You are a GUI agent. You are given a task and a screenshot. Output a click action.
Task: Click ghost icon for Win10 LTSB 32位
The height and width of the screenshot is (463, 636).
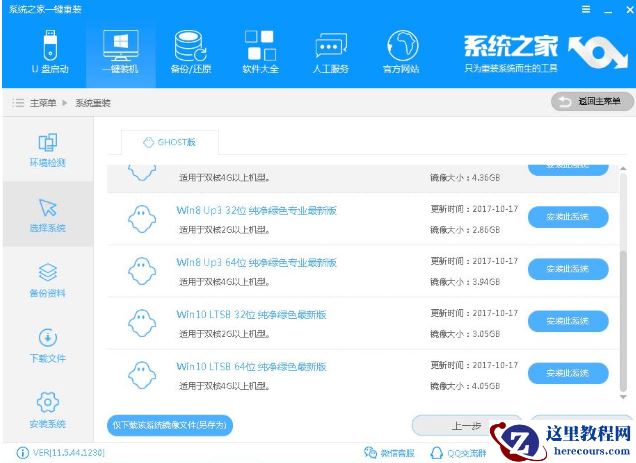pyautogui.click(x=142, y=323)
